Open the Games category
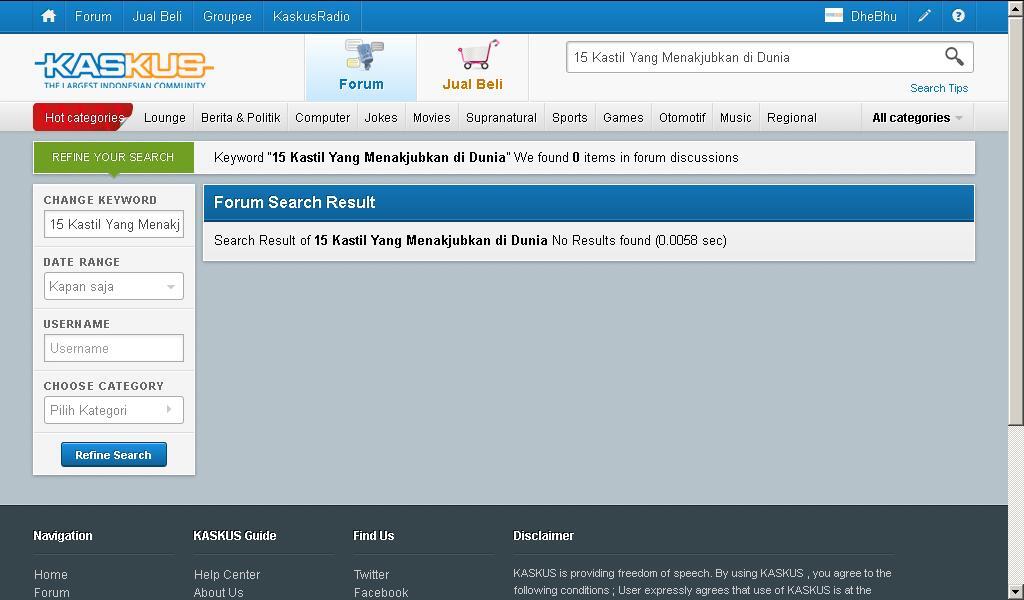The image size is (1024, 600). pos(623,118)
